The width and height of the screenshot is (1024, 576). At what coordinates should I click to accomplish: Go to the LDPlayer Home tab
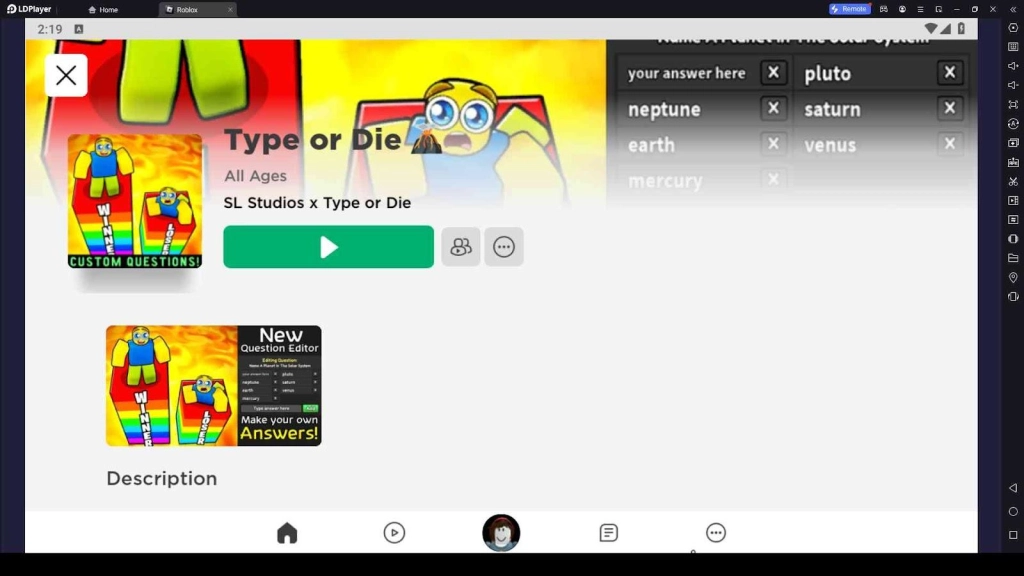pyautogui.click(x=103, y=8)
